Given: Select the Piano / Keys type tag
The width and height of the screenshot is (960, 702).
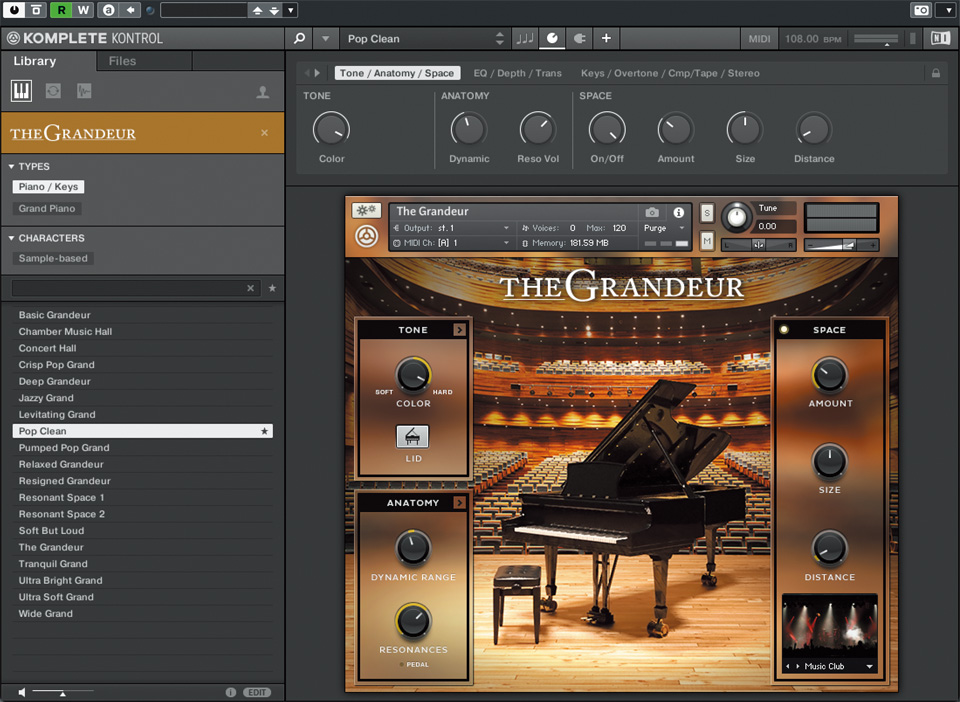Looking at the screenshot, I should pos(48,187).
